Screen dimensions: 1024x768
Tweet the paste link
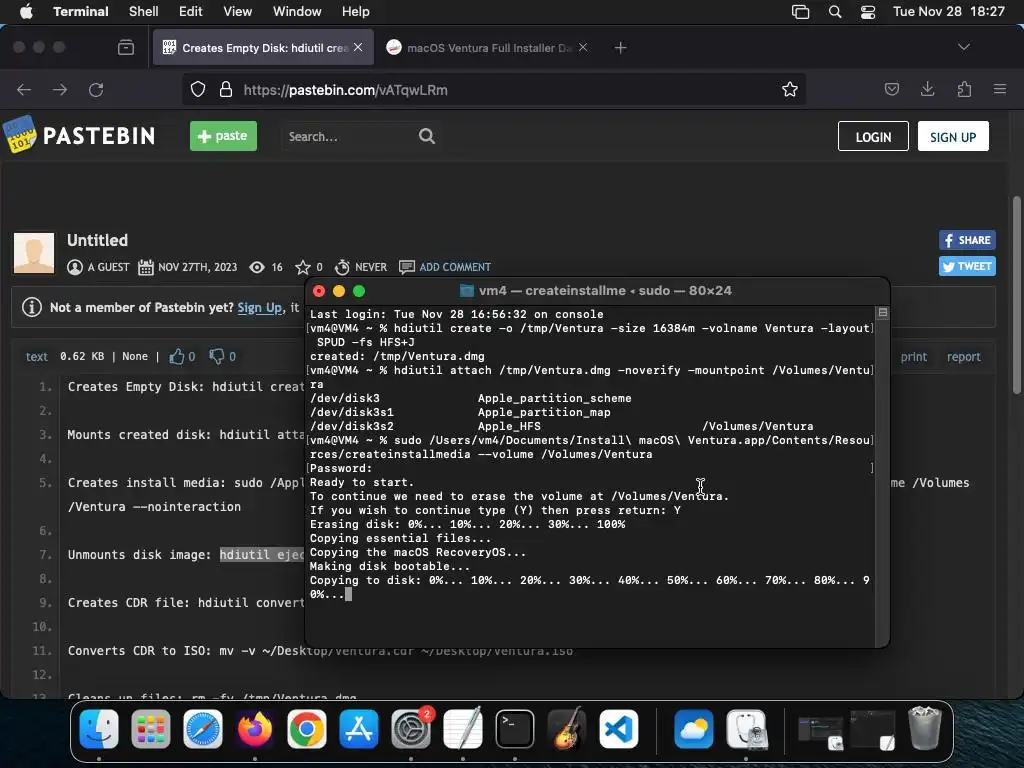[967, 266]
